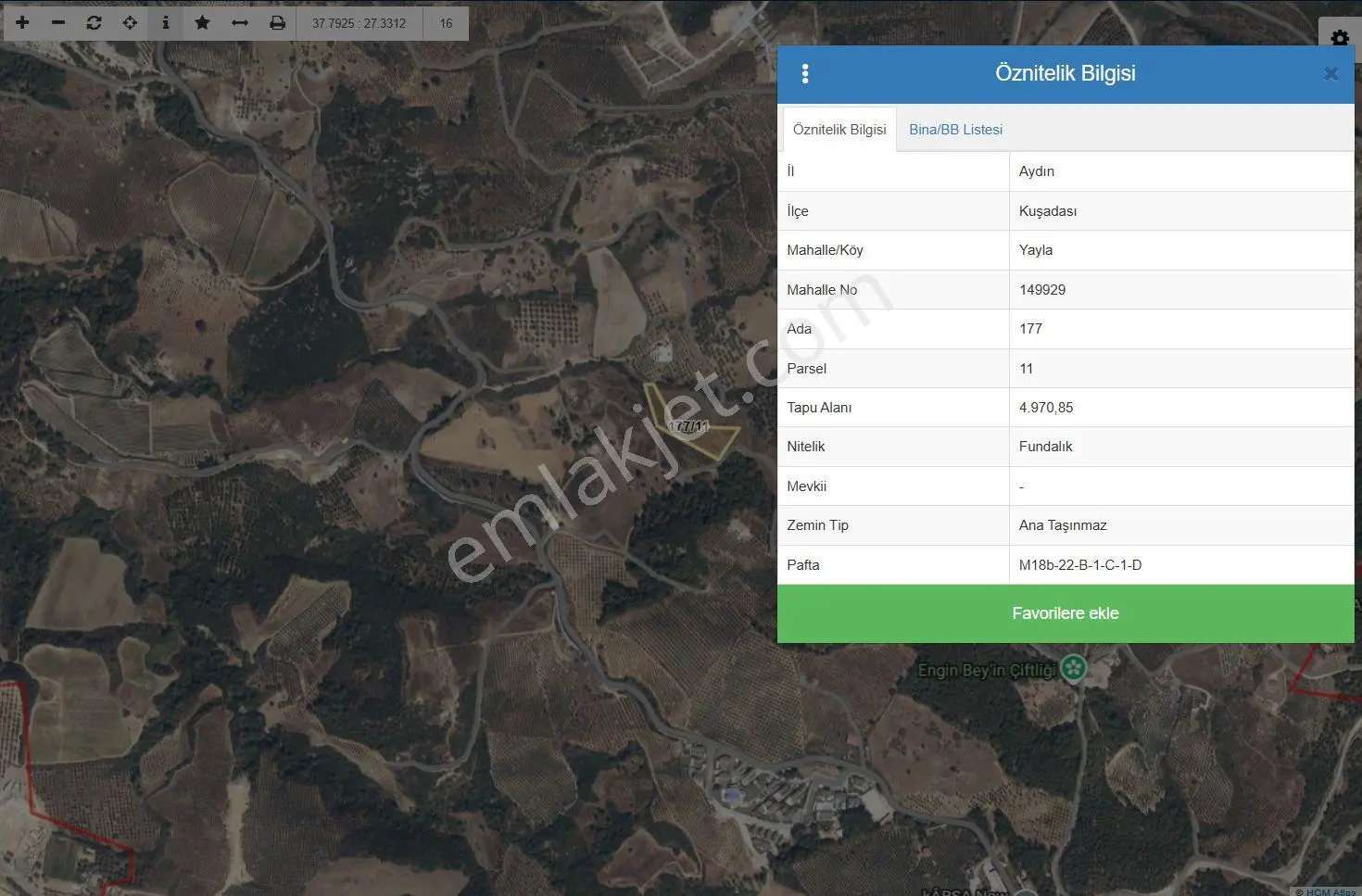Click the Engin Bey'in Çiftliği place marker

[x=1073, y=667]
